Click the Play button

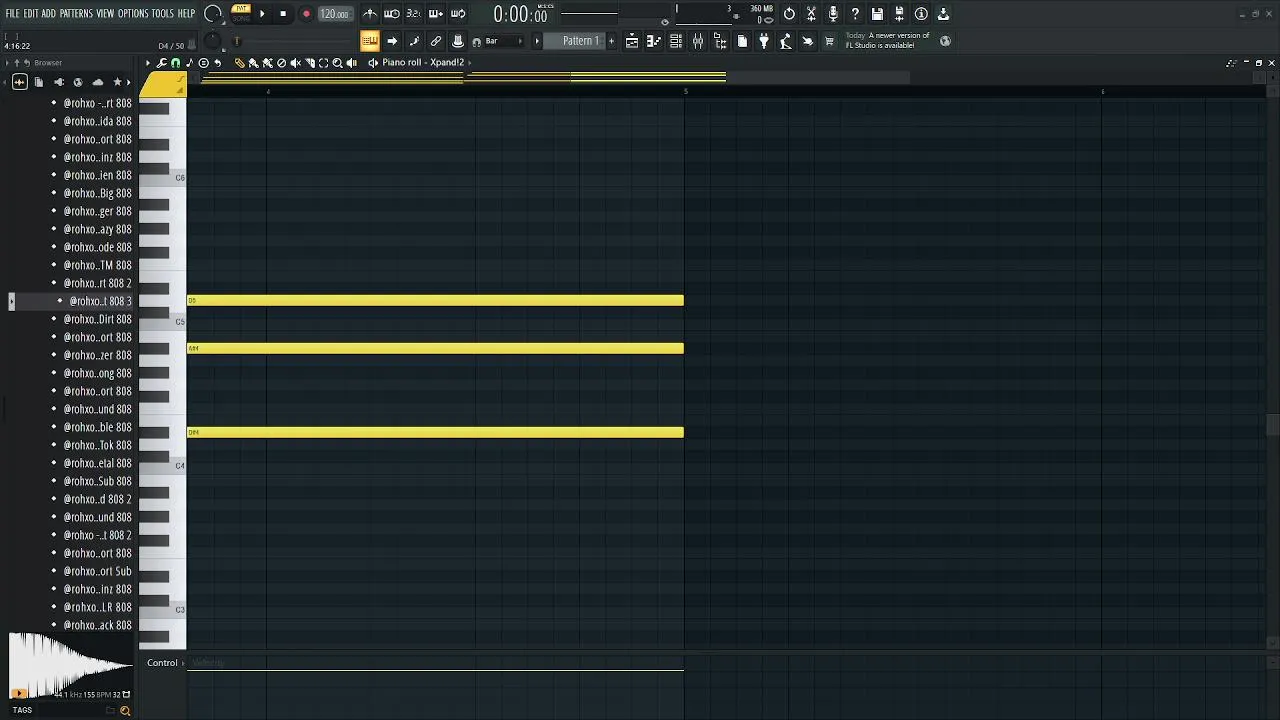(262, 14)
